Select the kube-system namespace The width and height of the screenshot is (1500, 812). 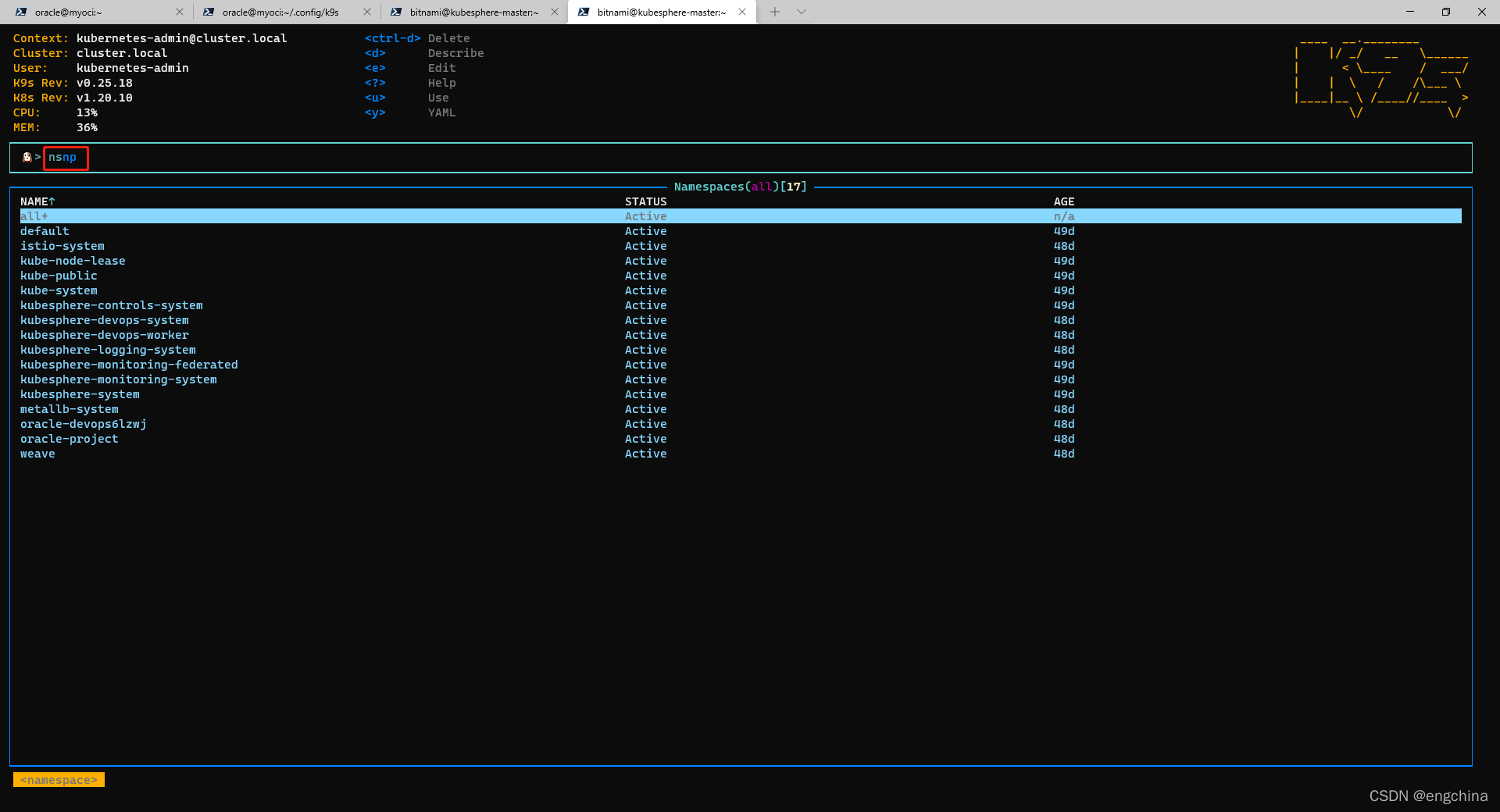coord(741,290)
